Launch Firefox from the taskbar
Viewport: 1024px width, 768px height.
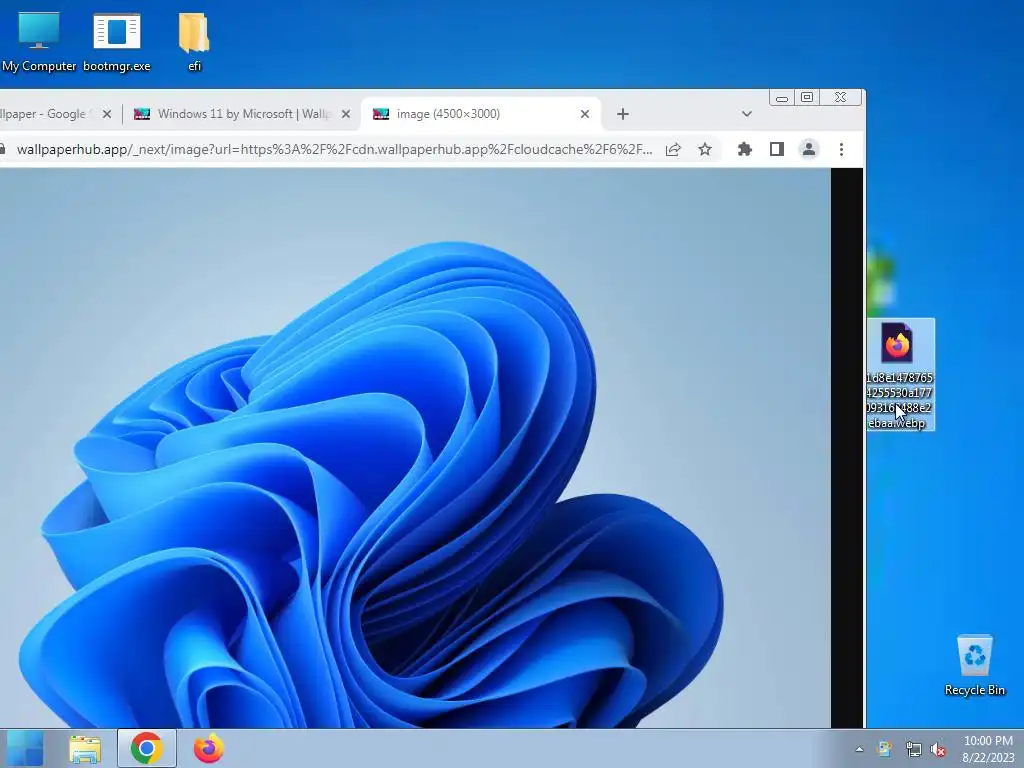pos(208,748)
